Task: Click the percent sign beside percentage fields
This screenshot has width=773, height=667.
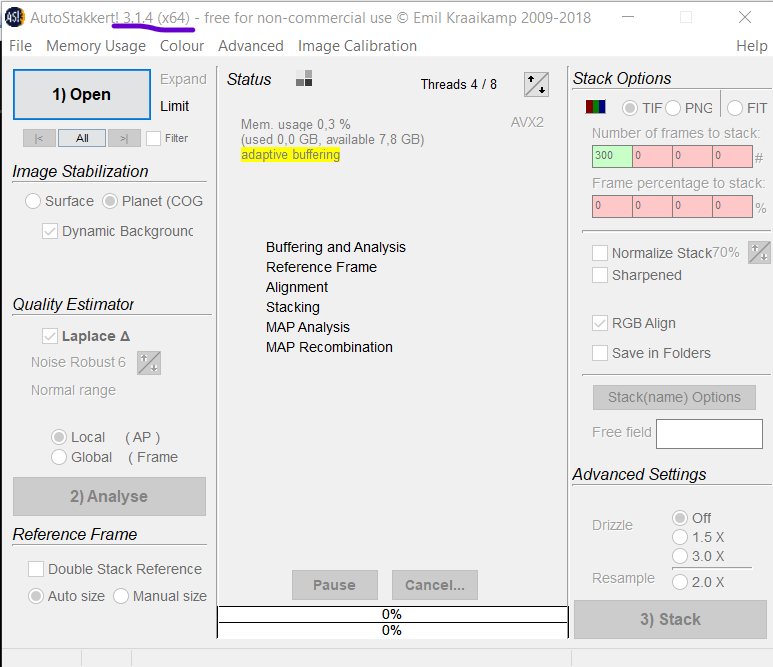Action: click(761, 208)
